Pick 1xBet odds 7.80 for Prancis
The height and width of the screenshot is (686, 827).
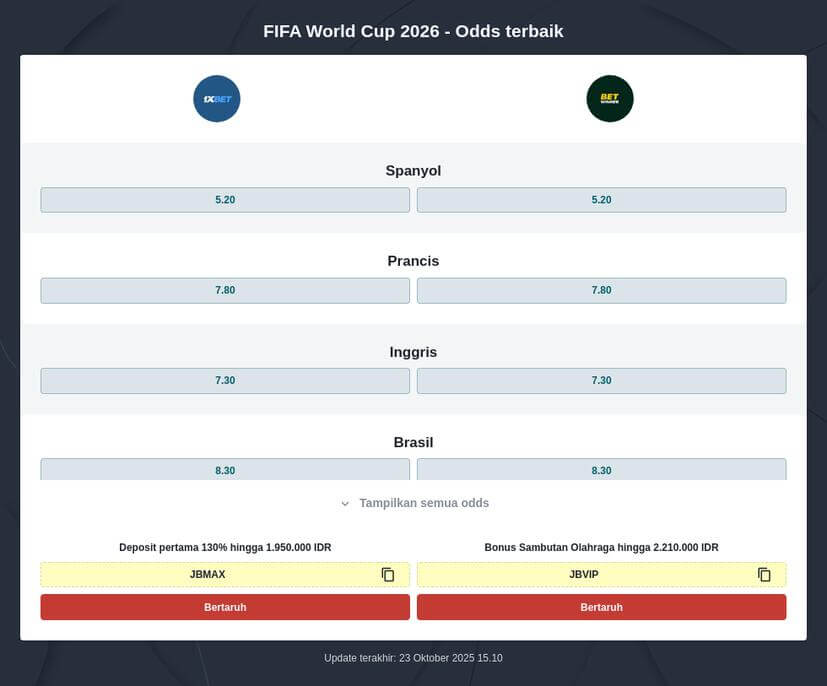225,290
